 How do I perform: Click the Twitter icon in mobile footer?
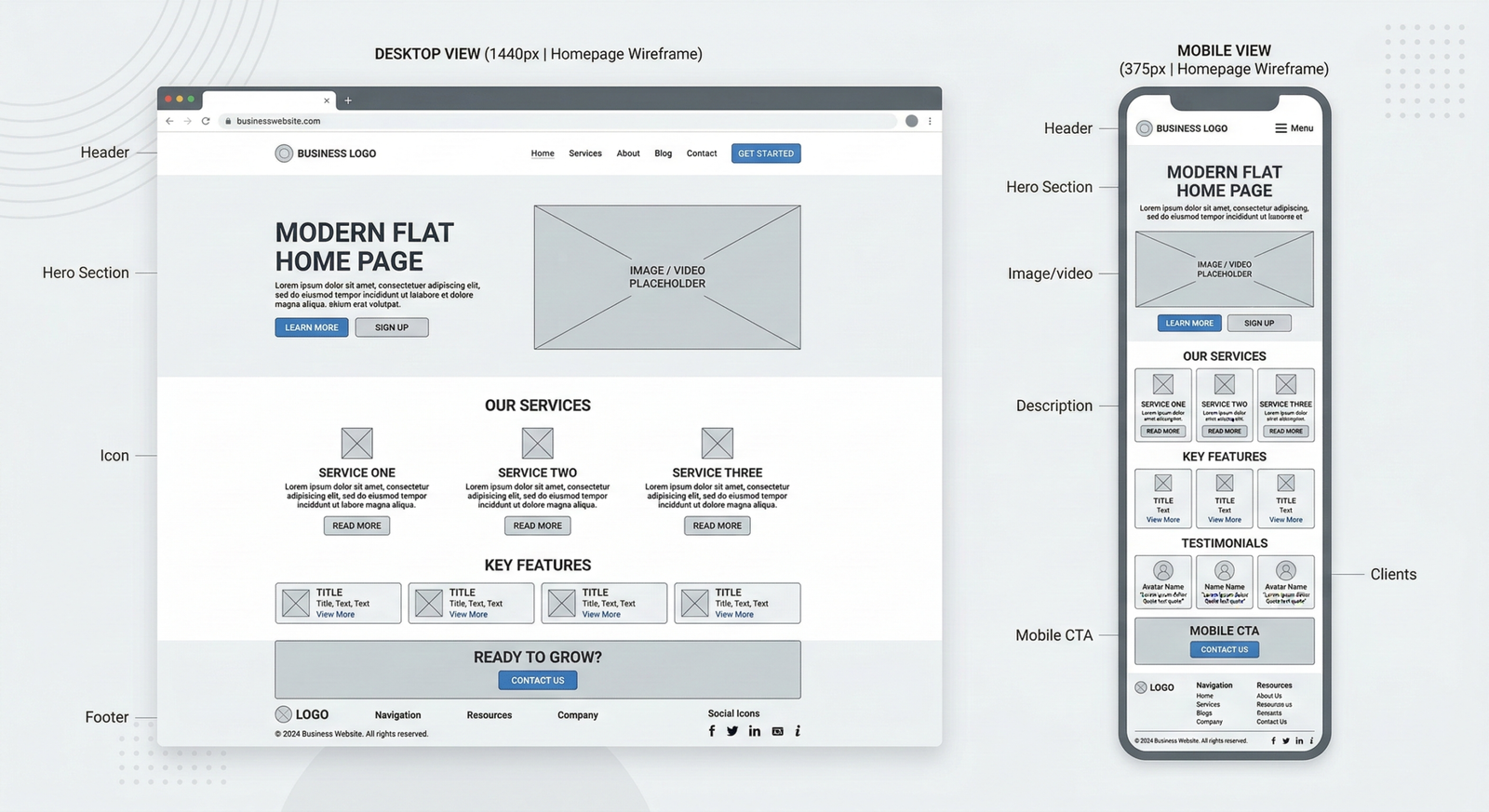point(1286,741)
